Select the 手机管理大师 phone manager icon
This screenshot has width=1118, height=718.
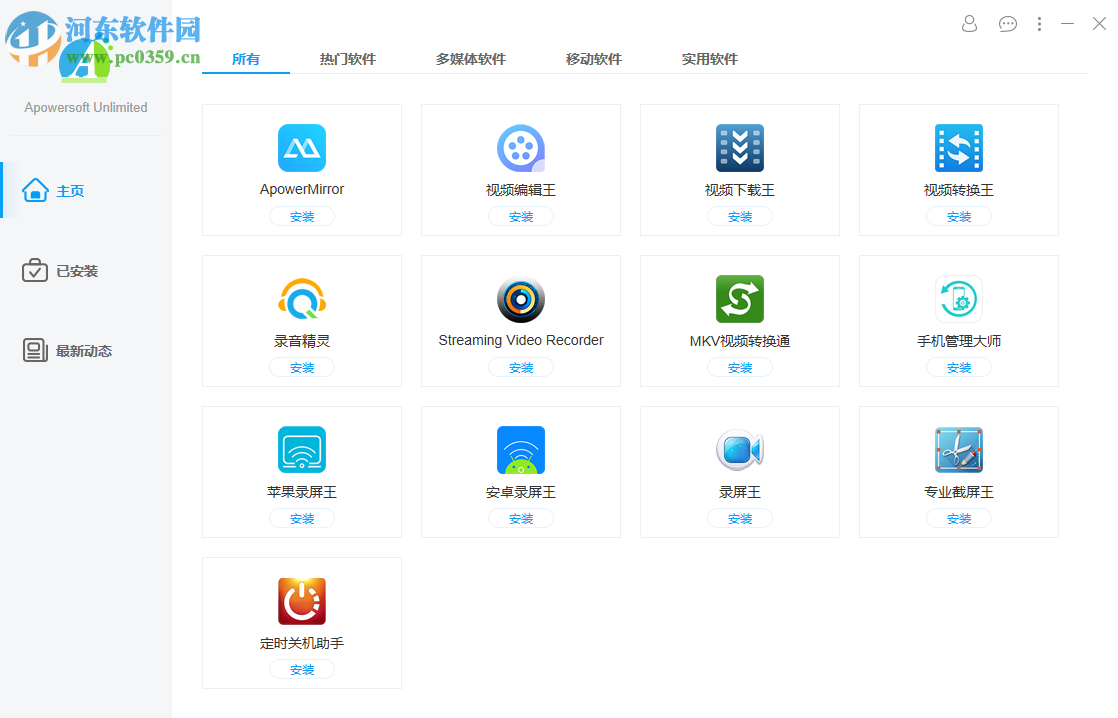[958, 299]
